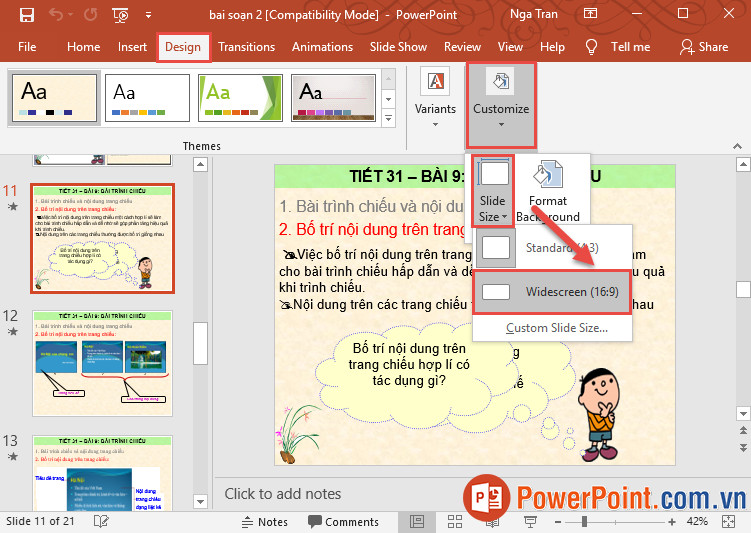
Task: Click animation star under slide 13 number
Action: [13, 456]
